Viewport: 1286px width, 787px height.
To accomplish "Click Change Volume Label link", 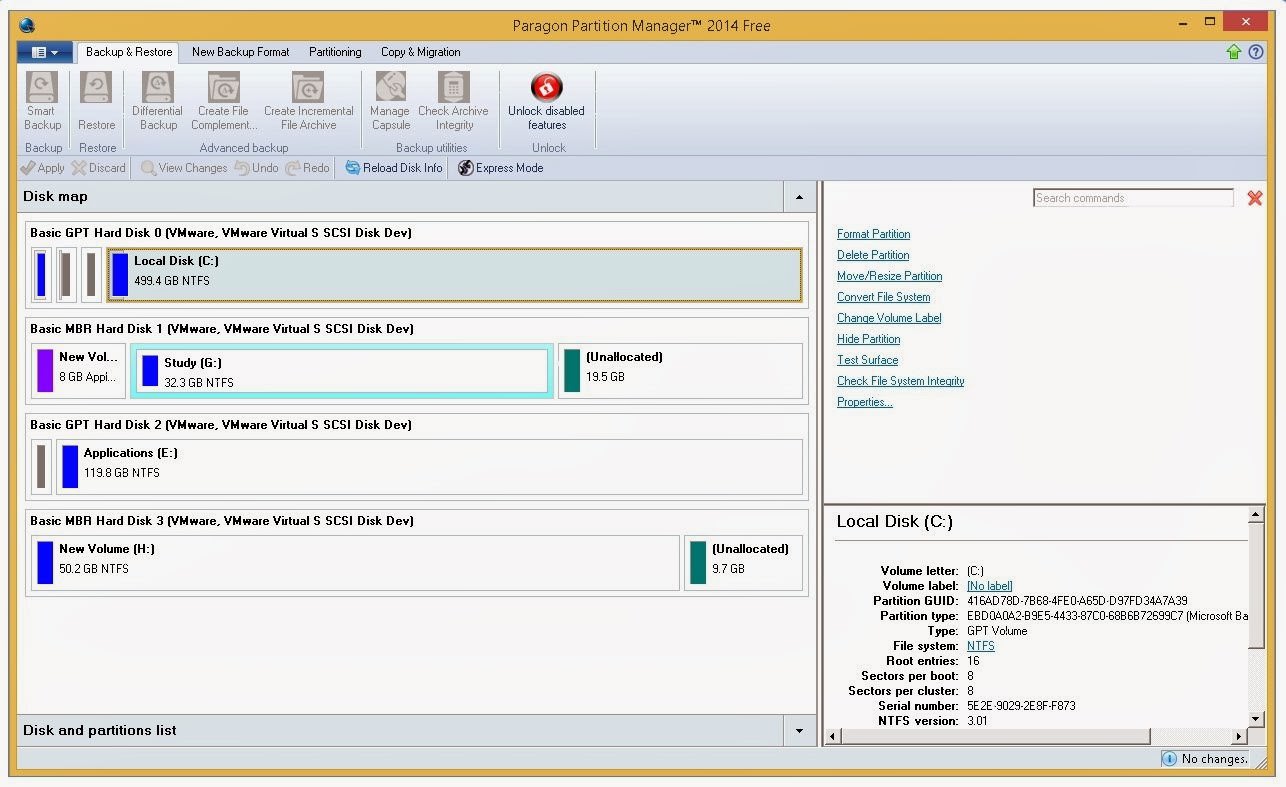I will pos(889,318).
